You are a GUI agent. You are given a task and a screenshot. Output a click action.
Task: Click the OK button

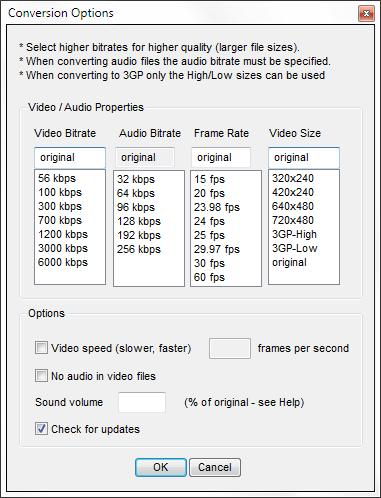click(x=161, y=467)
